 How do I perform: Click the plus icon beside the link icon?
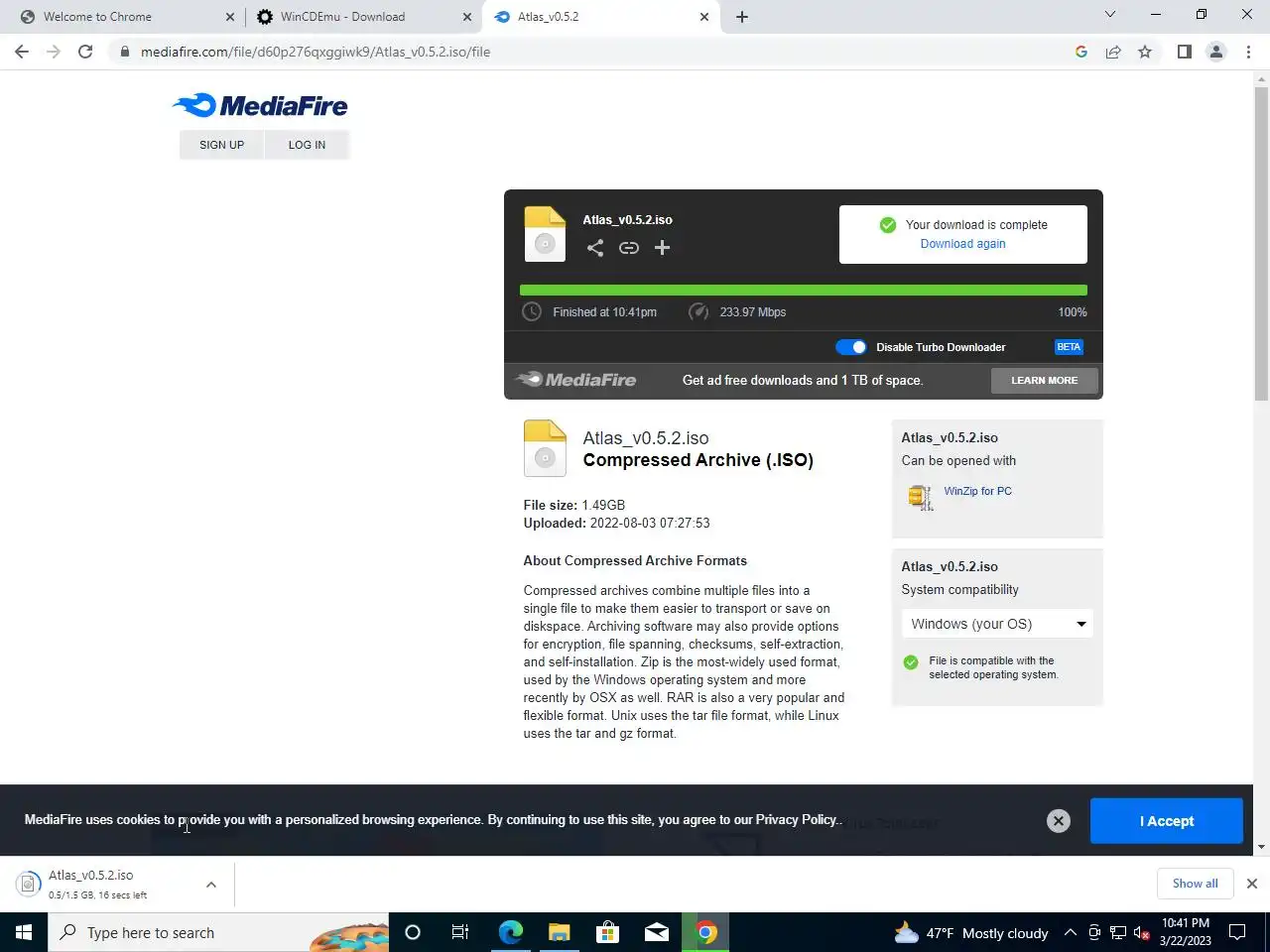click(x=663, y=248)
